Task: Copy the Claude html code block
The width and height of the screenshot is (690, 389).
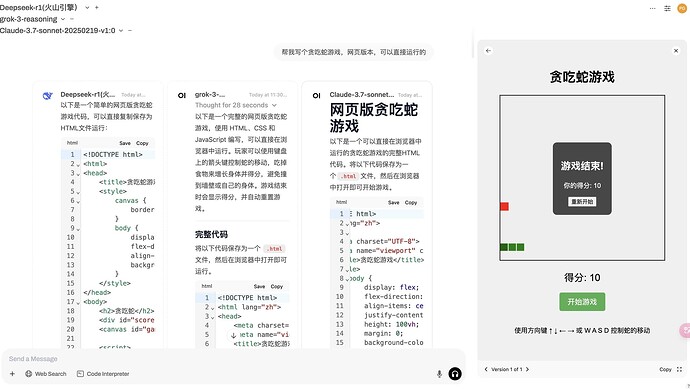Action: tap(411, 202)
